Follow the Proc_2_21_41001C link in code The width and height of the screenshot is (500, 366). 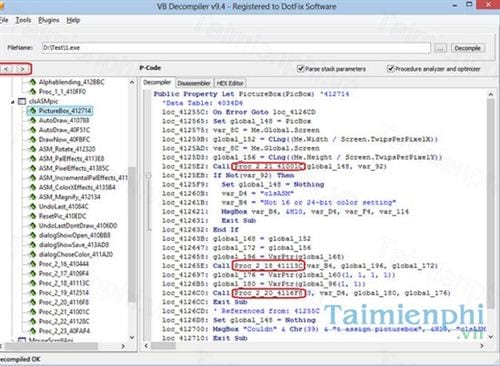[x=268, y=166]
